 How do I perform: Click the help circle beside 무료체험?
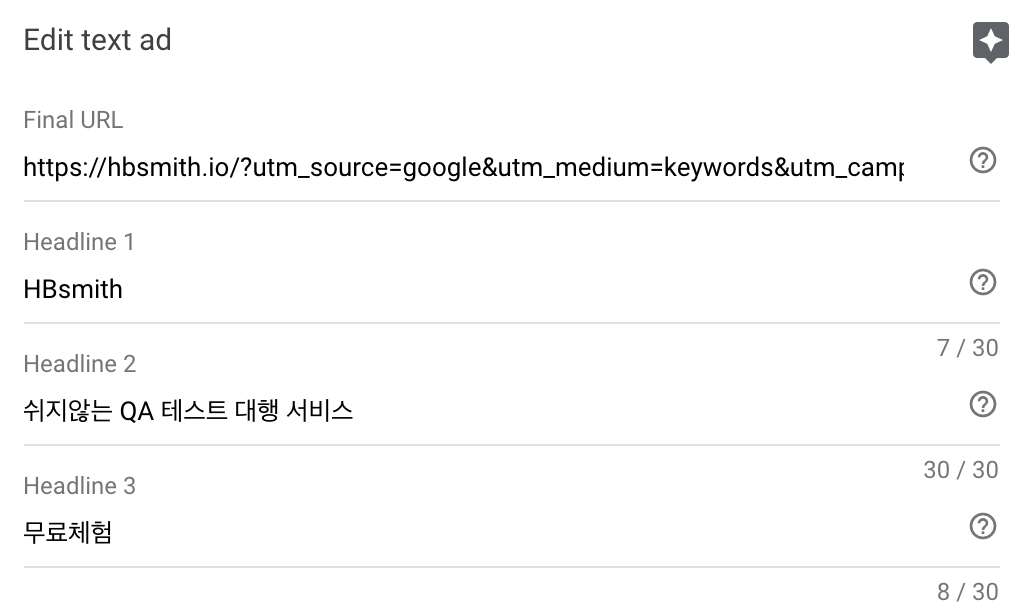[982, 527]
